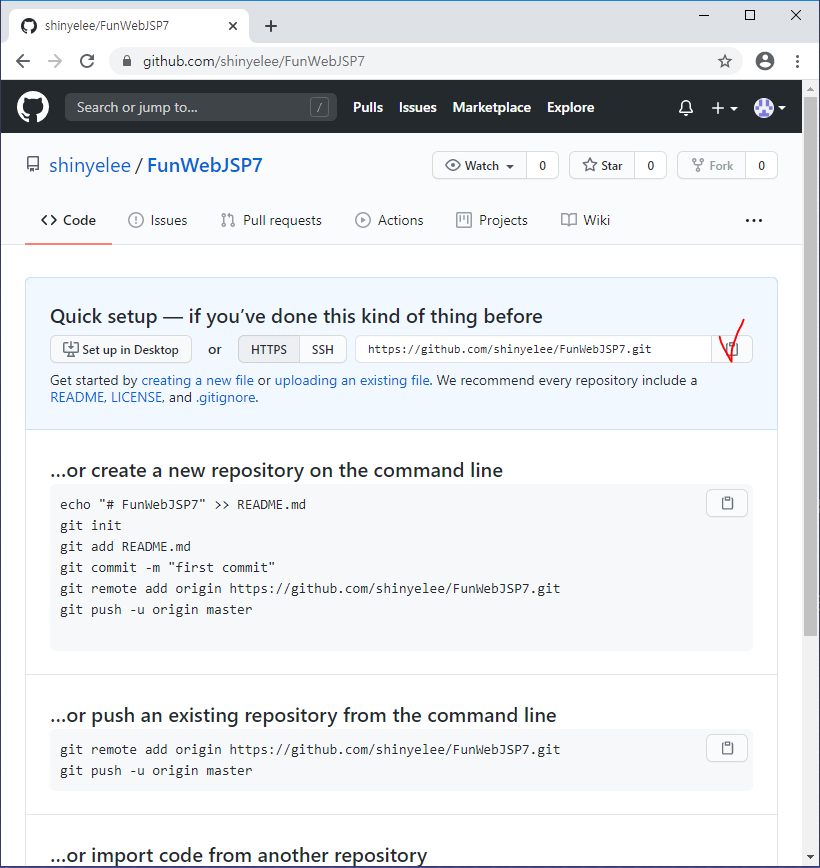Focus the Search or jump to field

point(200,107)
